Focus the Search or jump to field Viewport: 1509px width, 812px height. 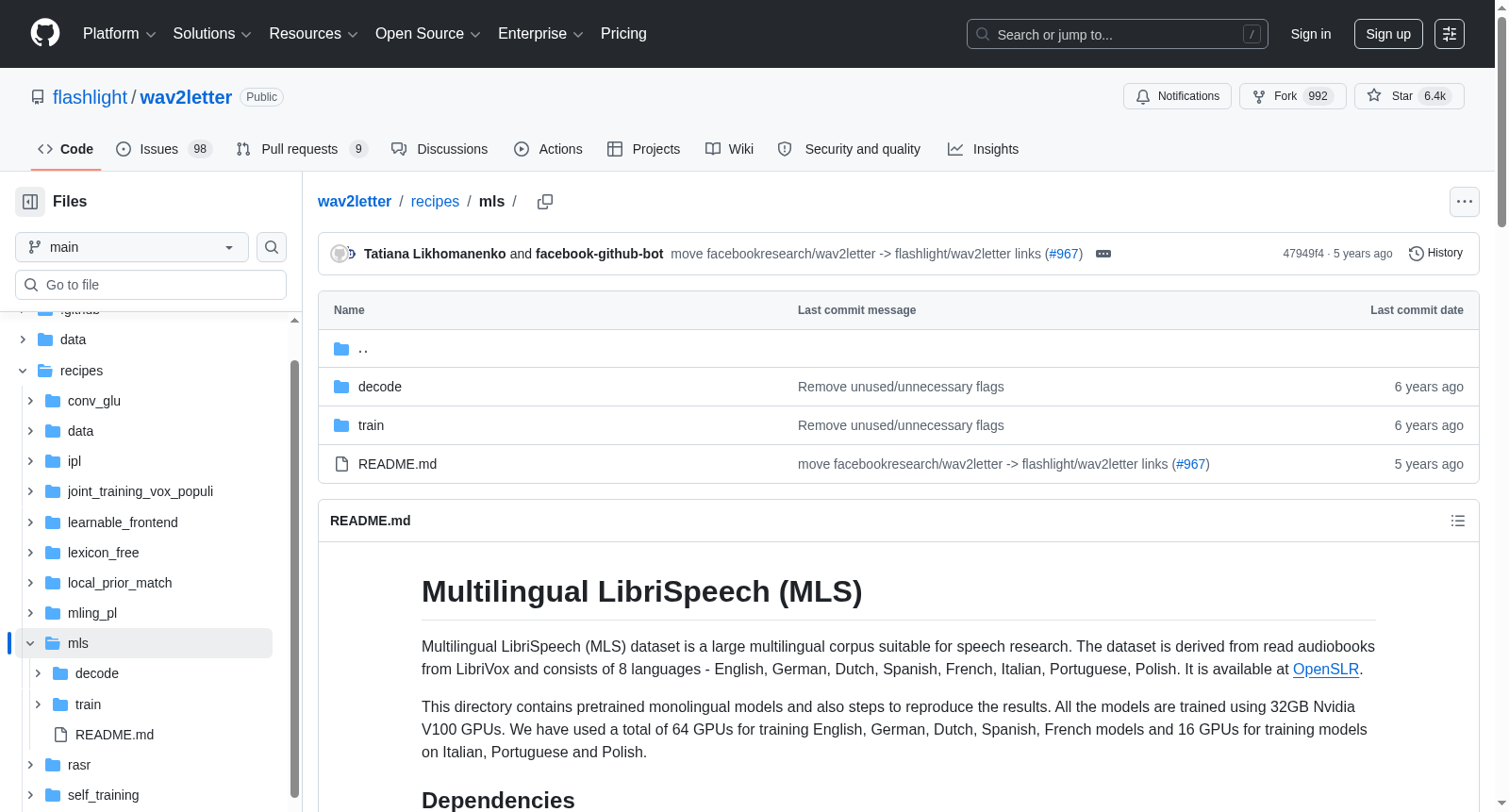pyautogui.click(x=1118, y=34)
